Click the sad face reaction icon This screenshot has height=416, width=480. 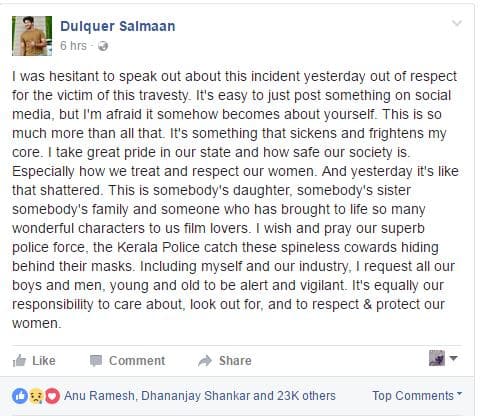click(x=36, y=396)
